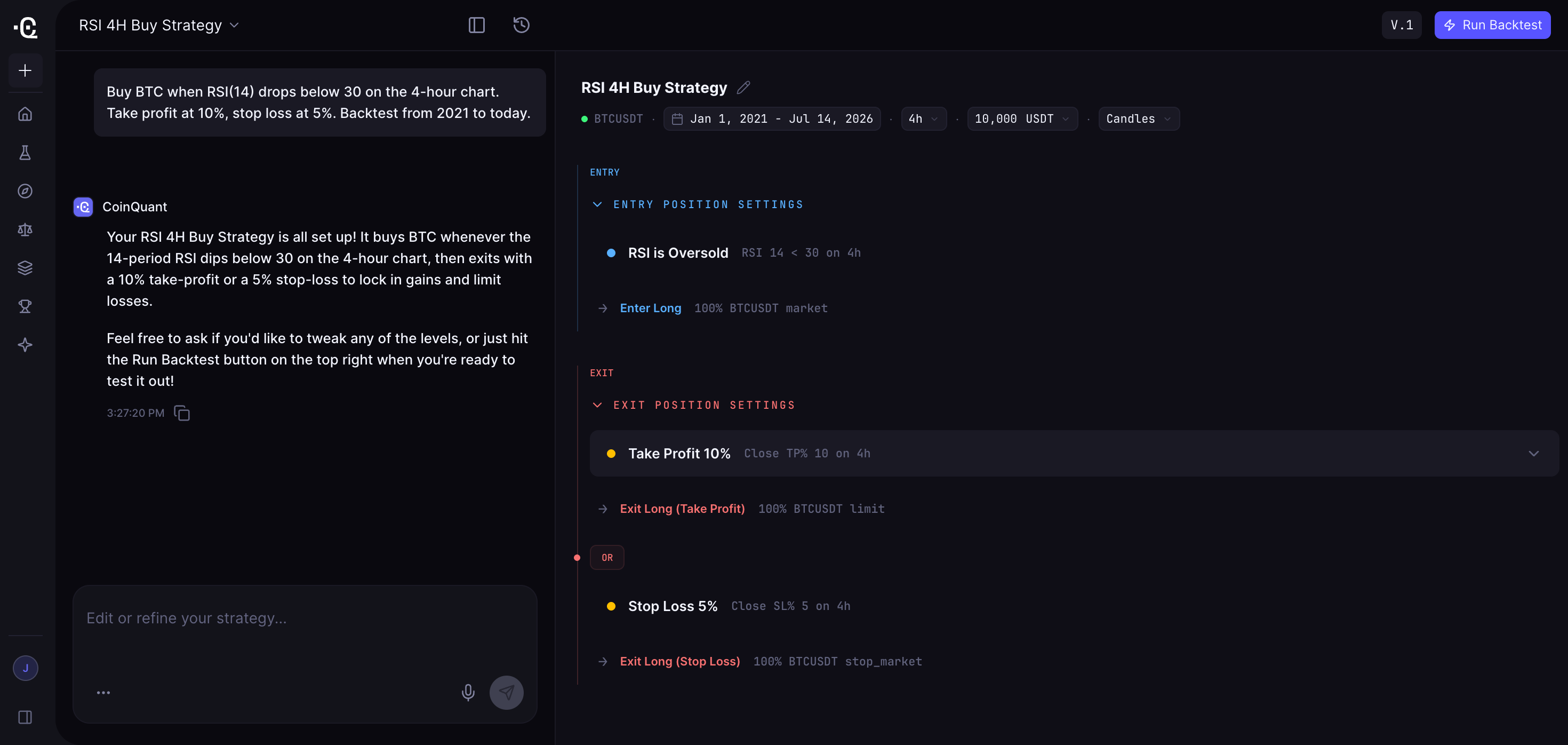
Task: Select Exit Long (Take Profit) action
Action: click(x=682, y=509)
